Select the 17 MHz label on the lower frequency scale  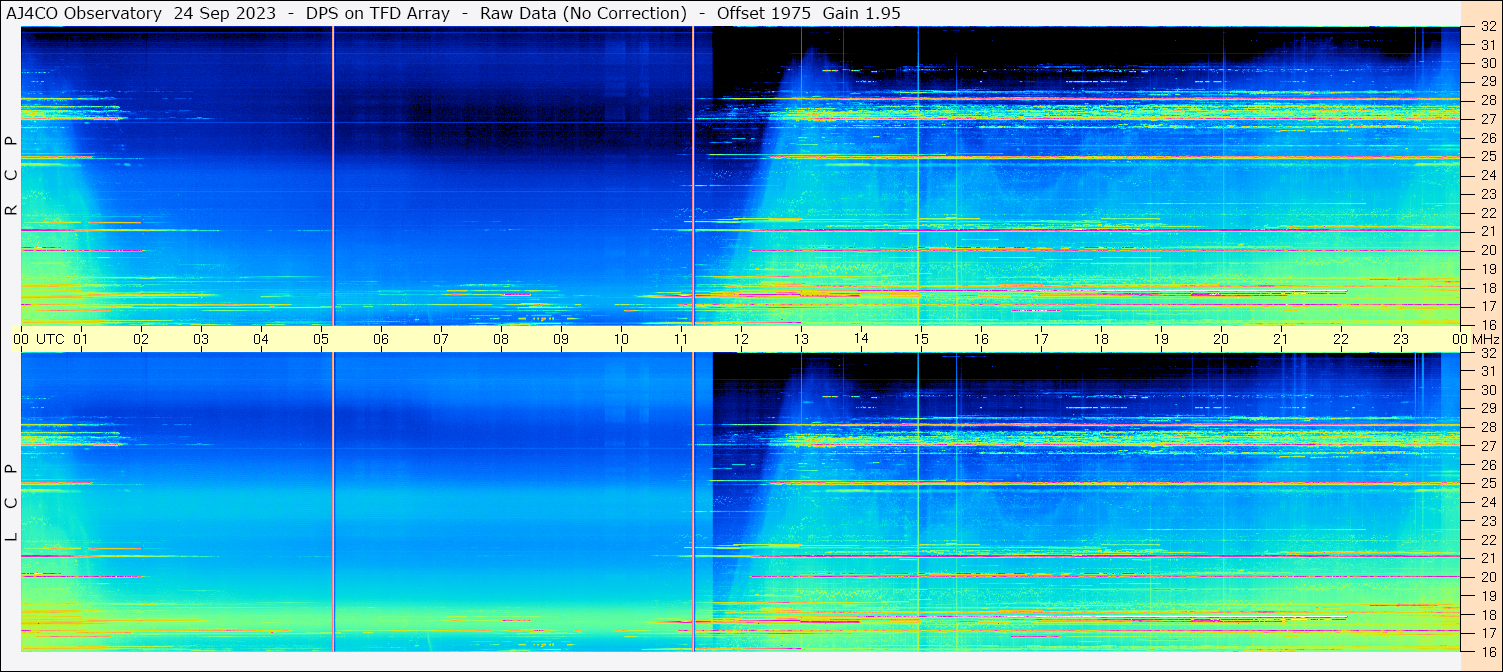tap(1487, 633)
